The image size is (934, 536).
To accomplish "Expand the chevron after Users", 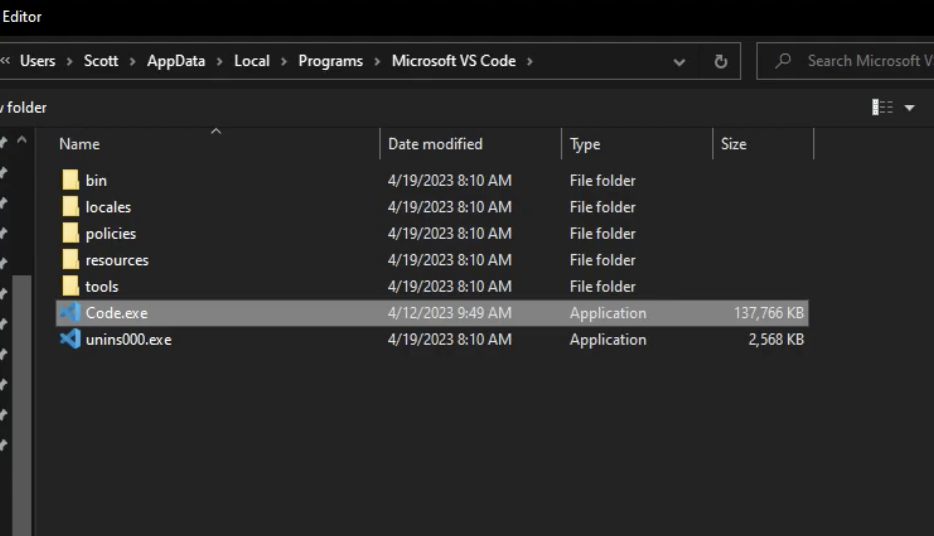I will click(69, 61).
